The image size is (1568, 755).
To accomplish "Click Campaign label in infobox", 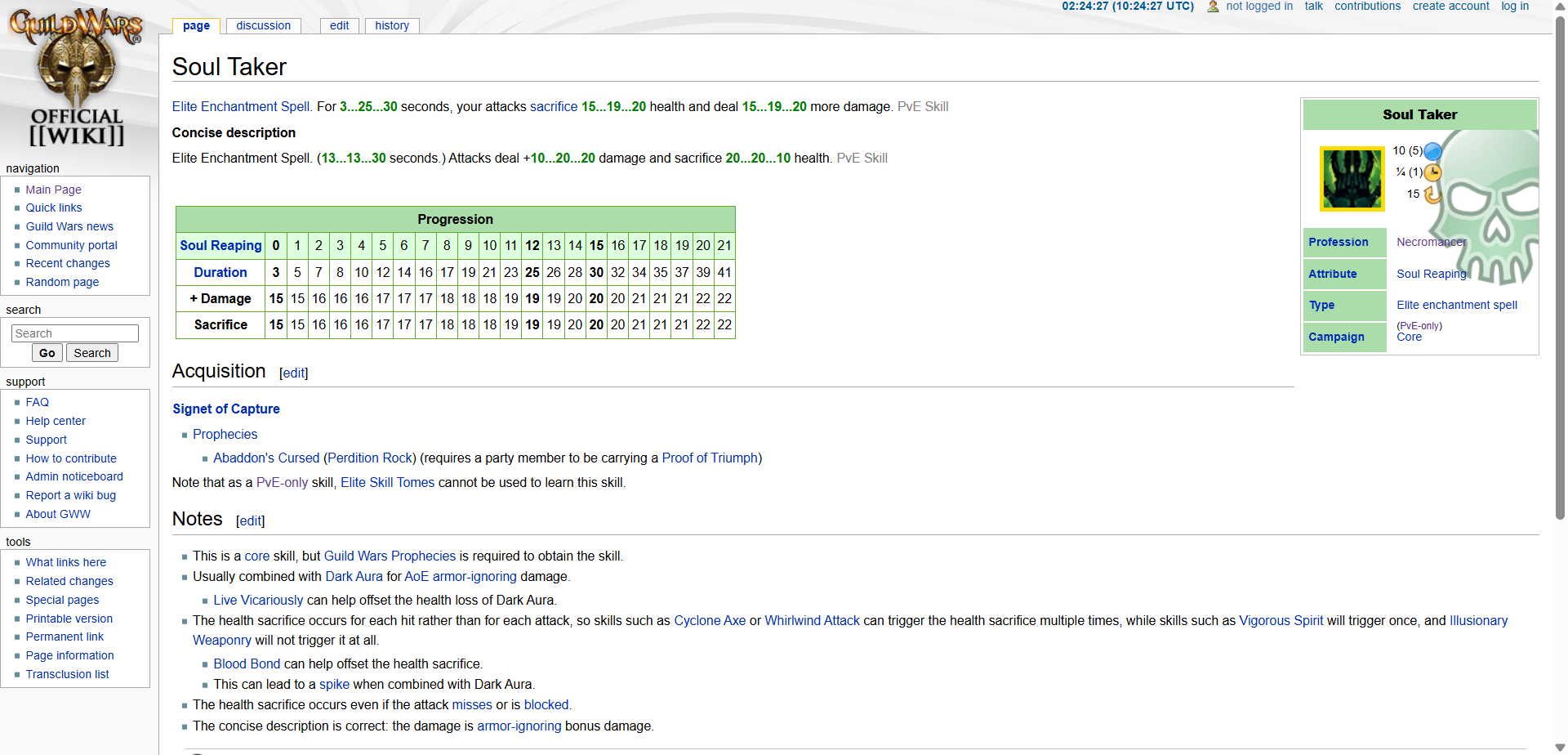I will [1336, 337].
